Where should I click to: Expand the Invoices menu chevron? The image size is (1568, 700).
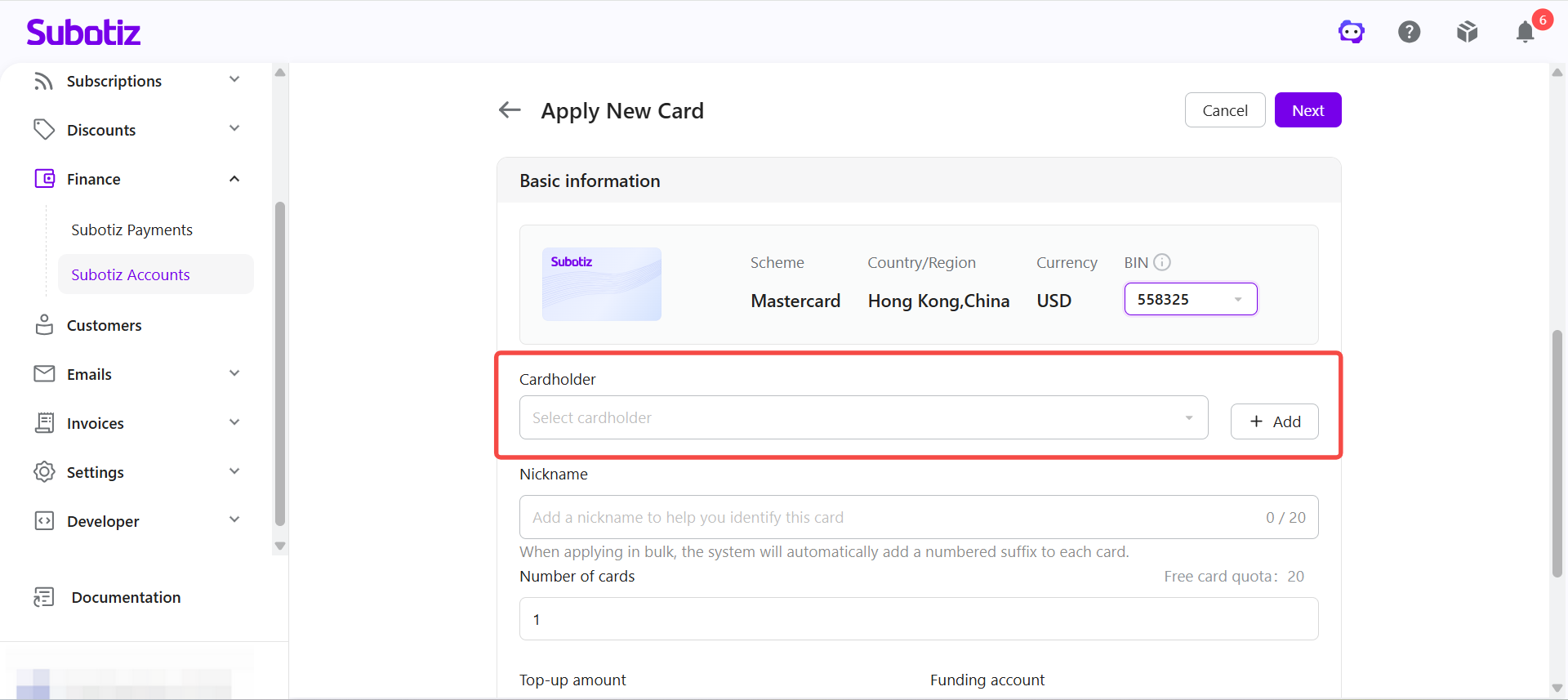(x=234, y=423)
